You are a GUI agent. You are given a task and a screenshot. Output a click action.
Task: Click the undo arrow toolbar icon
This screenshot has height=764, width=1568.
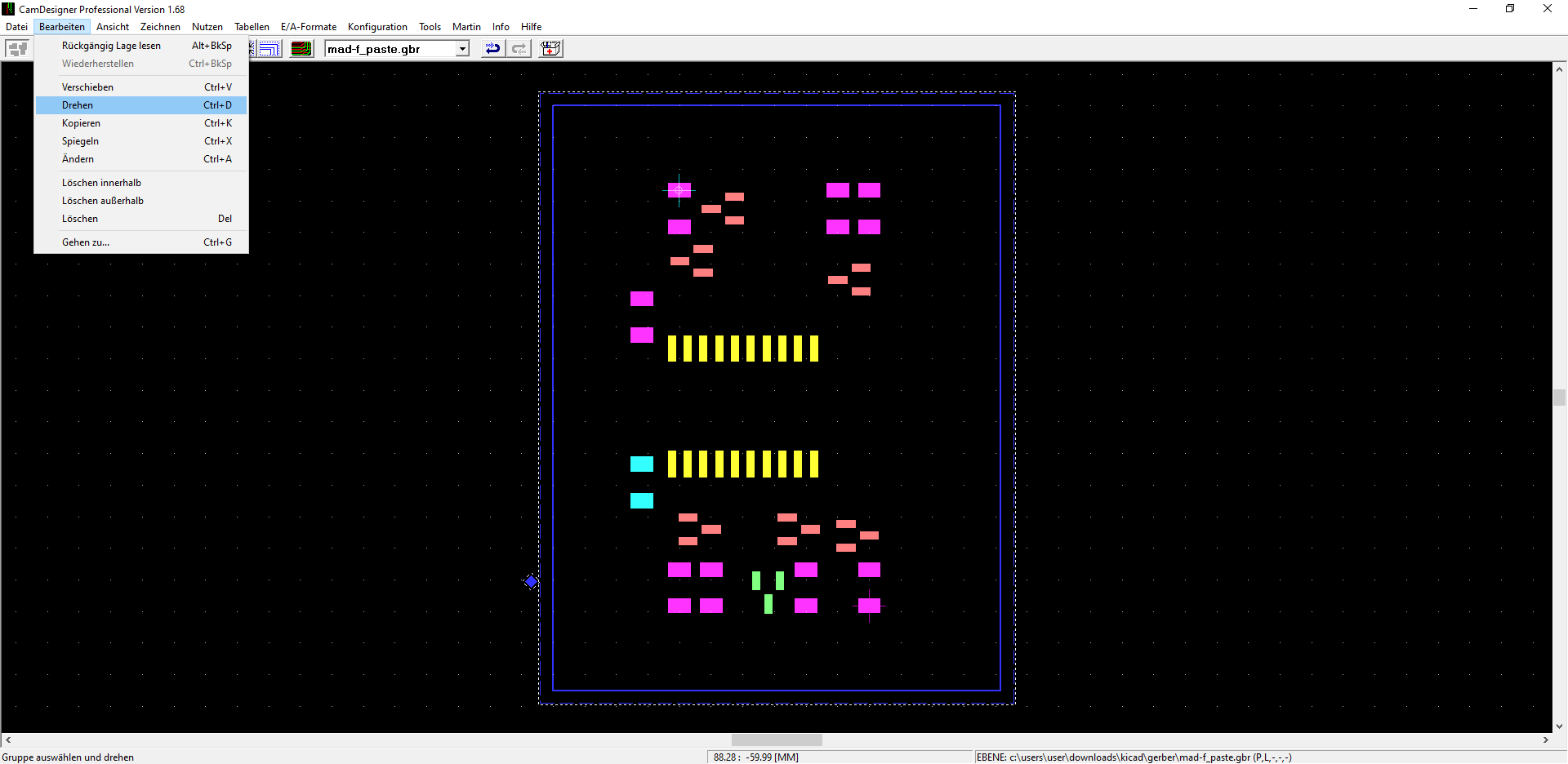pyautogui.click(x=492, y=49)
